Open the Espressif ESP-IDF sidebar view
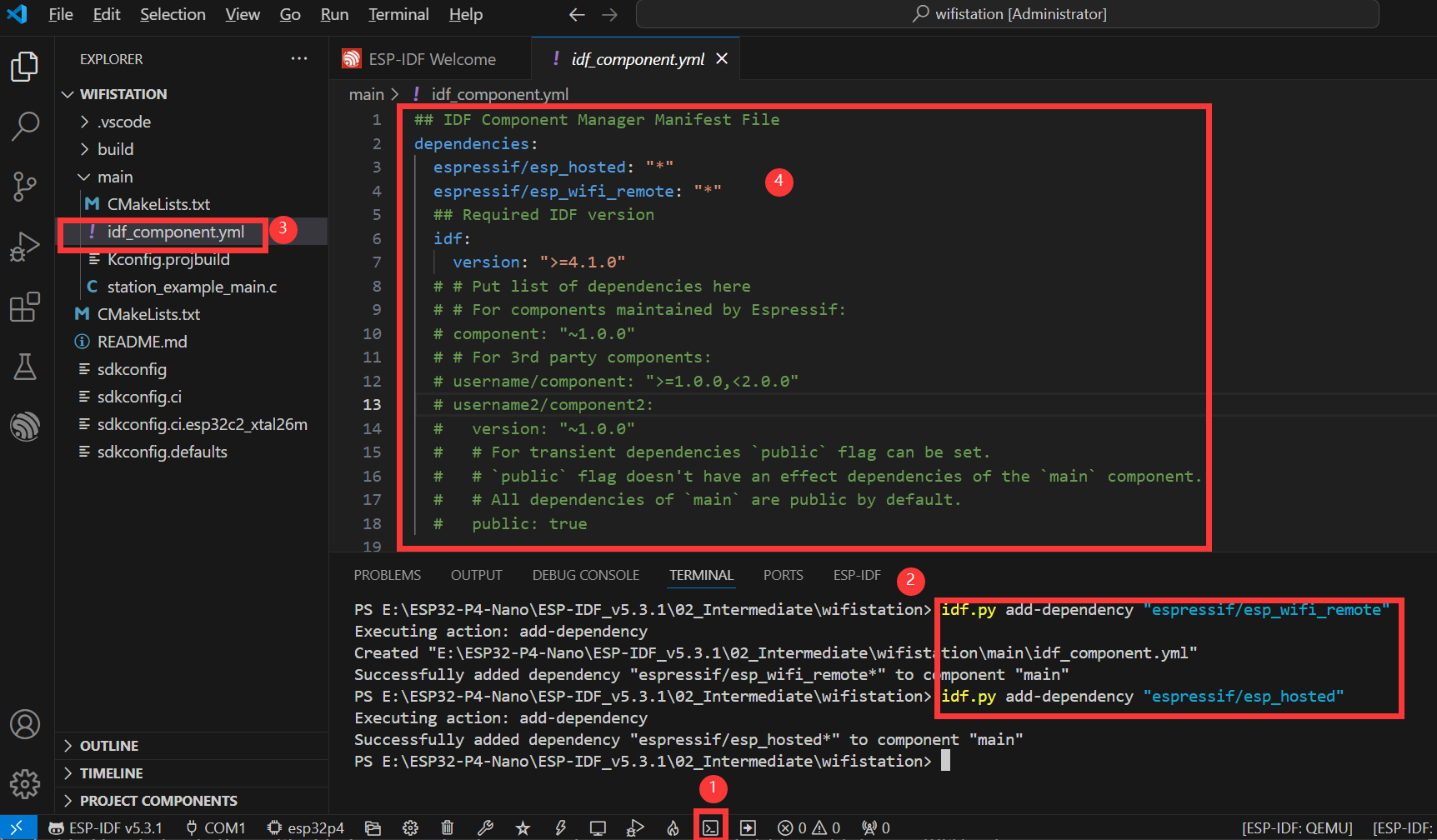 pos(25,426)
